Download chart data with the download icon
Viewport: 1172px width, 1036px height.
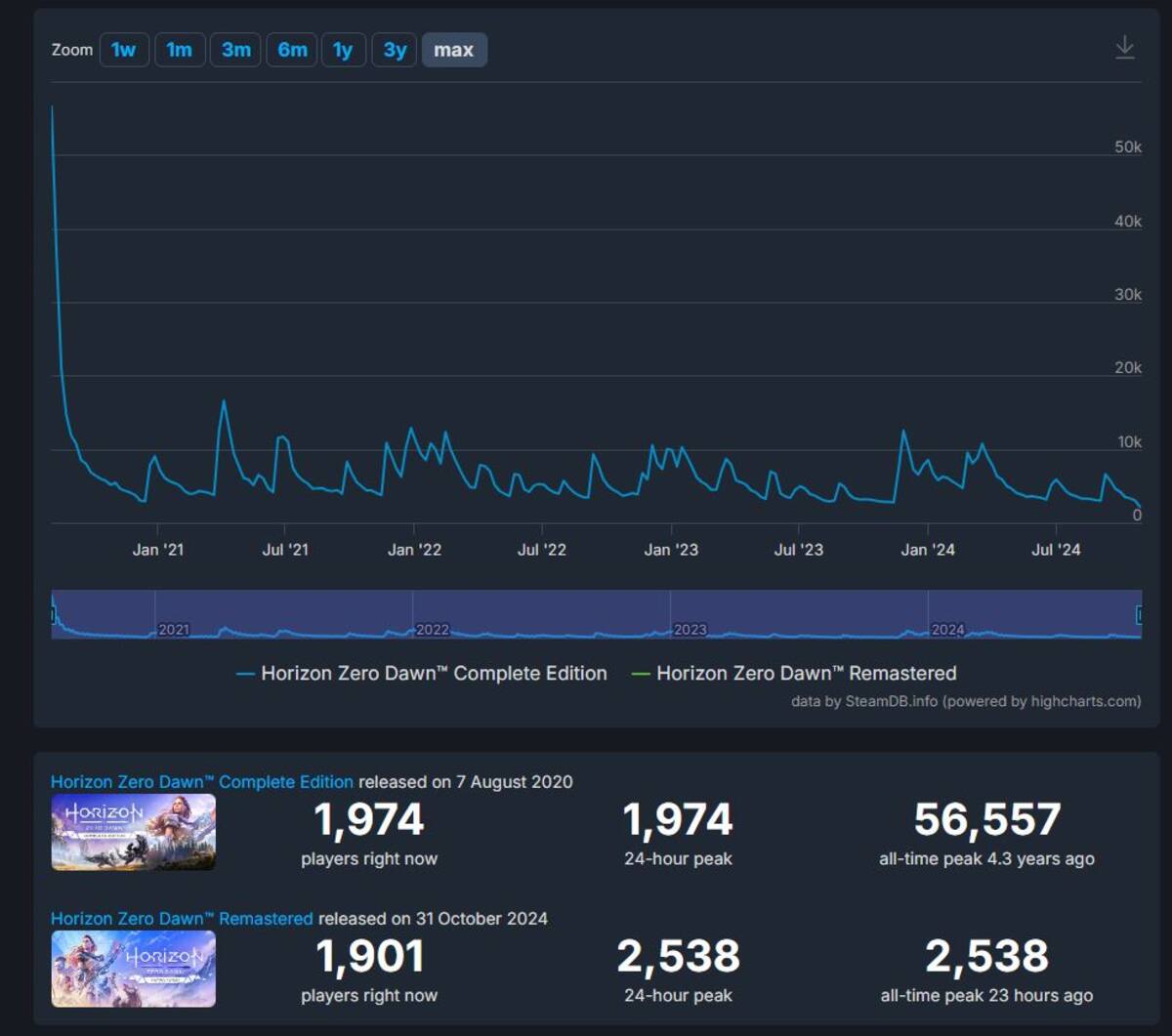[1125, 48]
